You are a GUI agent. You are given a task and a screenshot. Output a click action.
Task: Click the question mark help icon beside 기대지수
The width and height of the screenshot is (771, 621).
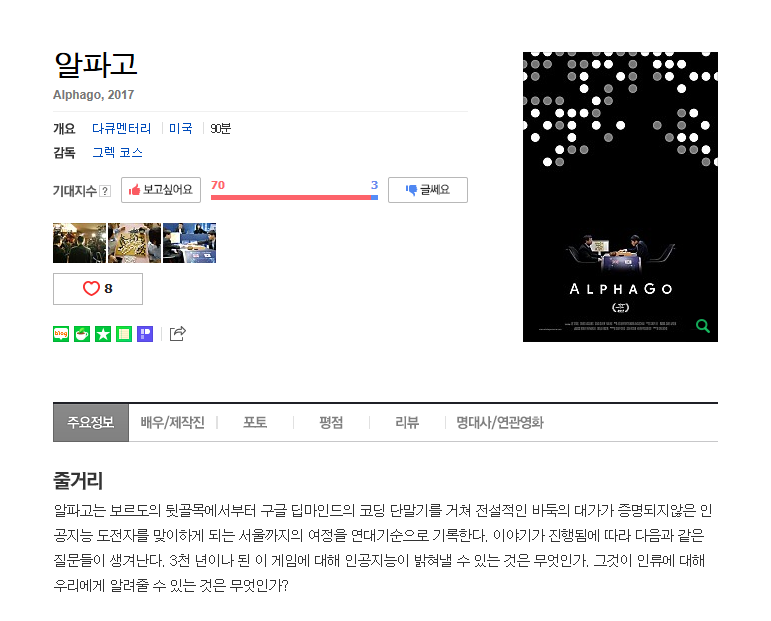click(x=105, y=191)
